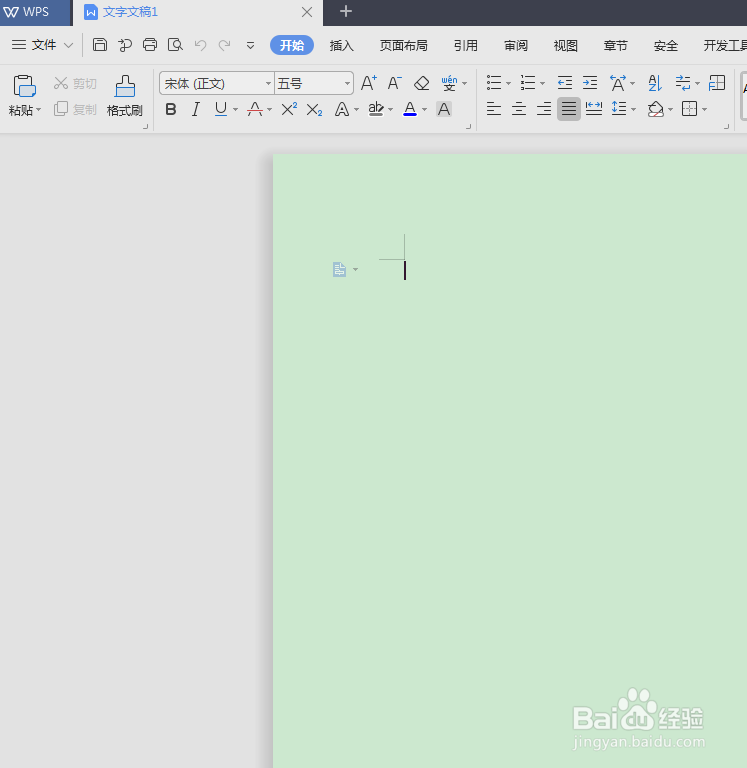The image size is (747, 768).
Task: Toggle Italic formatting
Action: pos(196,109)
